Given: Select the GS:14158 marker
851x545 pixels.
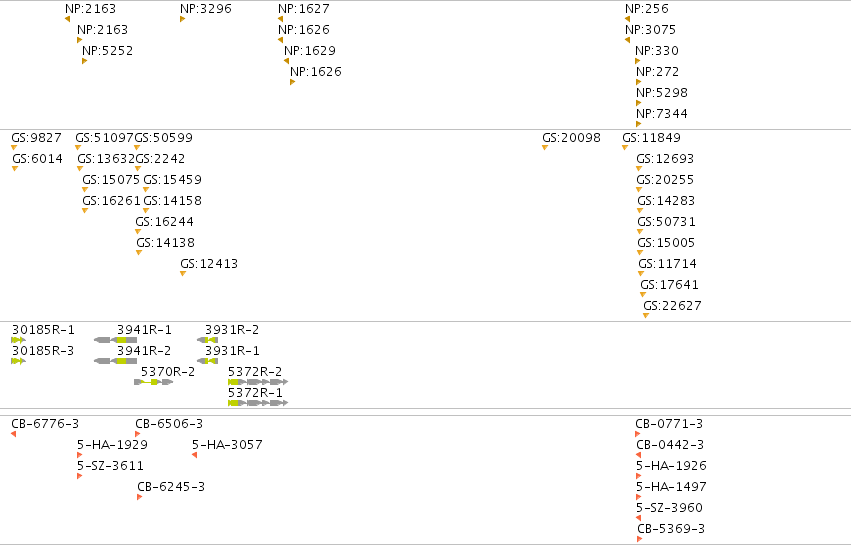Looking at the screenshot, I should (x=146, y=211).
